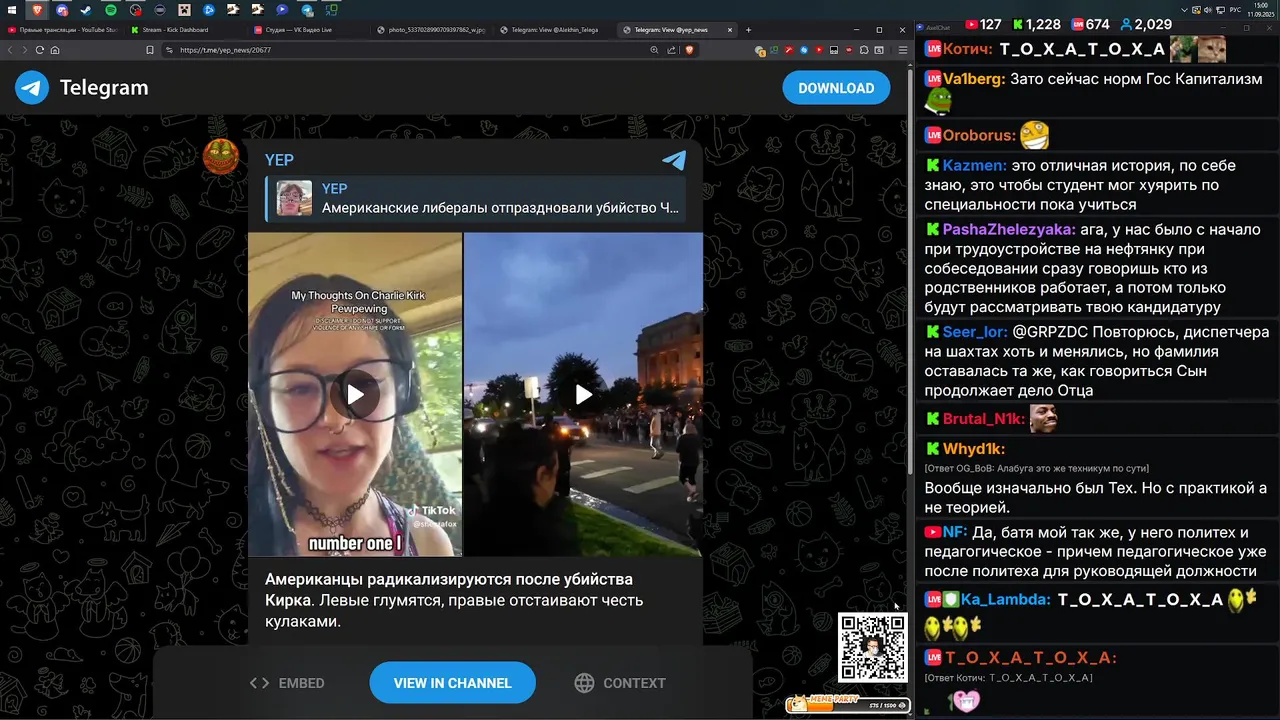Bookmark this page
Screen dimensions: 1280x720
pyautogui.click(x=150, y=50)
